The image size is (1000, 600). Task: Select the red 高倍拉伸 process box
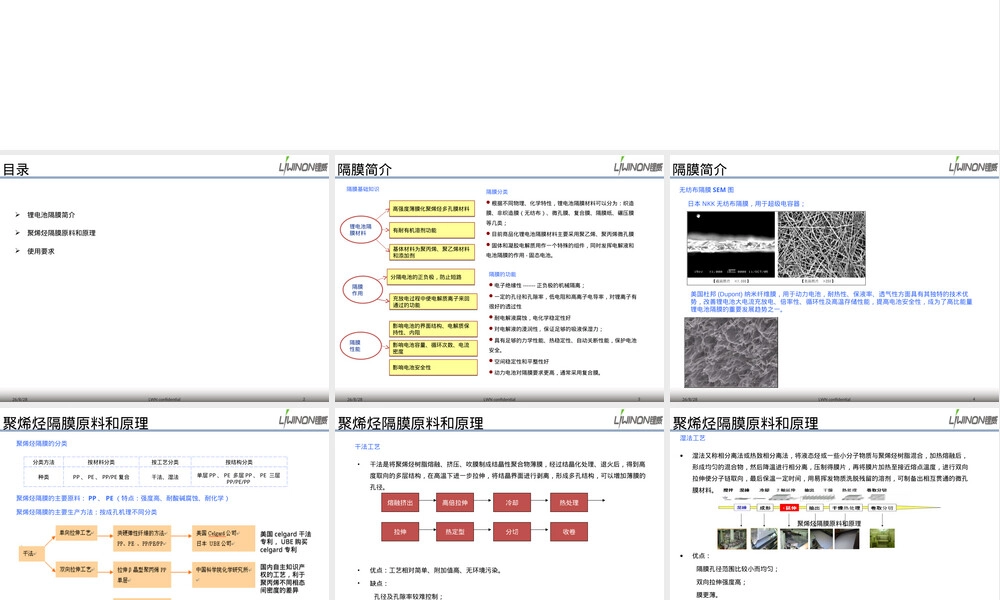click(455, 502)
